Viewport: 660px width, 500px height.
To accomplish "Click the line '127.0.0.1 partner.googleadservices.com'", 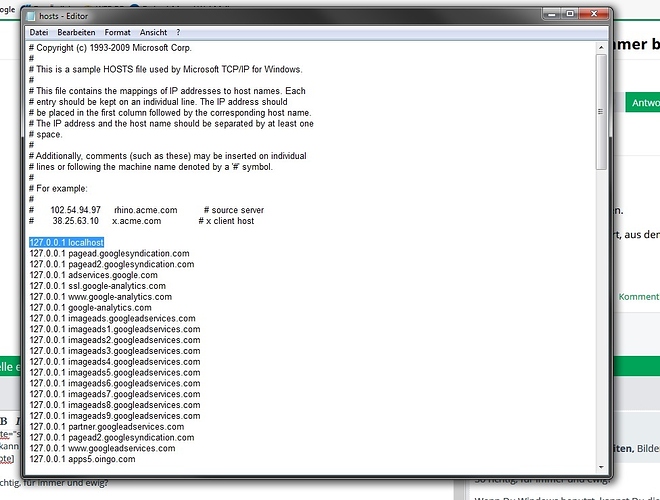I will coord(107,427).
